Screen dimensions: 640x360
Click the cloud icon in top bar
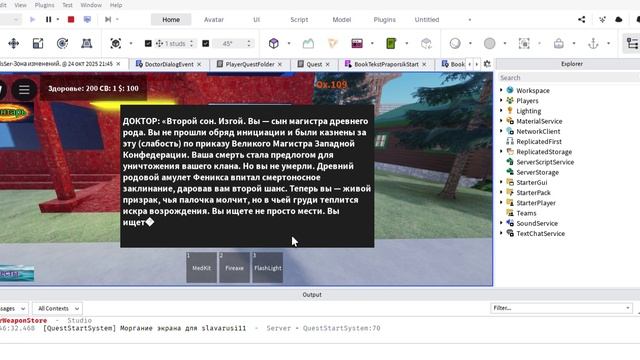click(619, 19)
